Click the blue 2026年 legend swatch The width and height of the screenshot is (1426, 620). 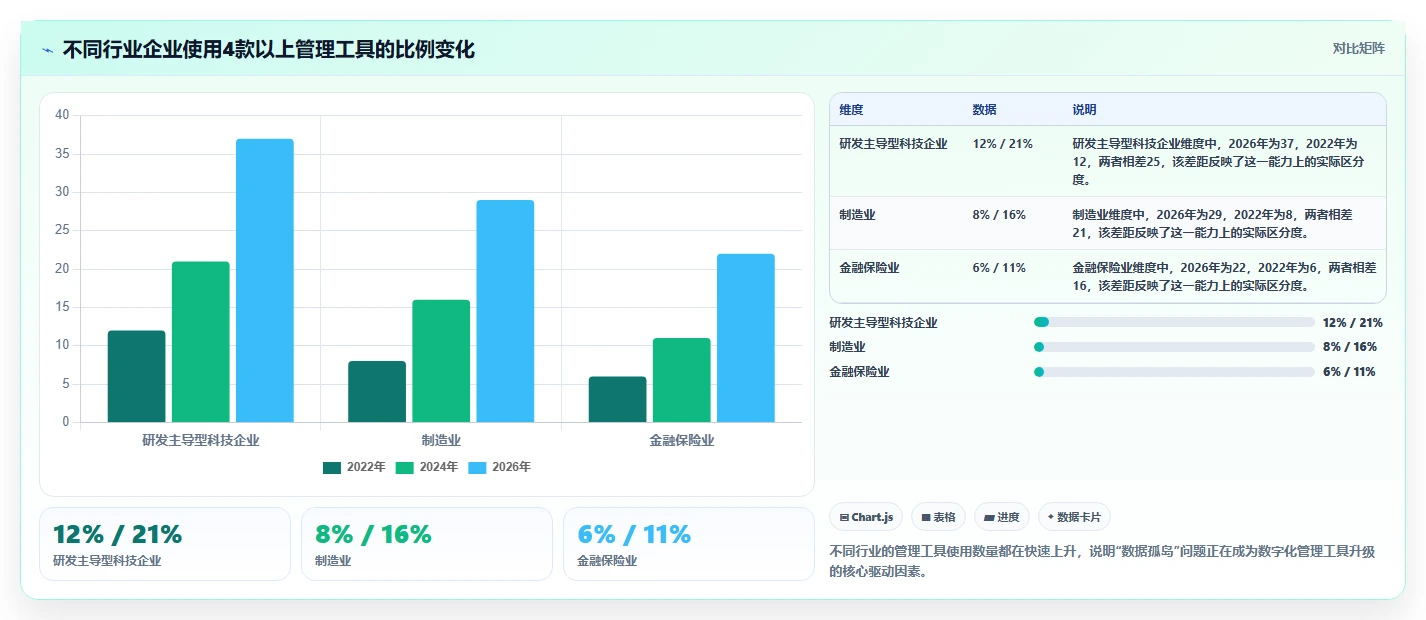[x=478, y=467]
